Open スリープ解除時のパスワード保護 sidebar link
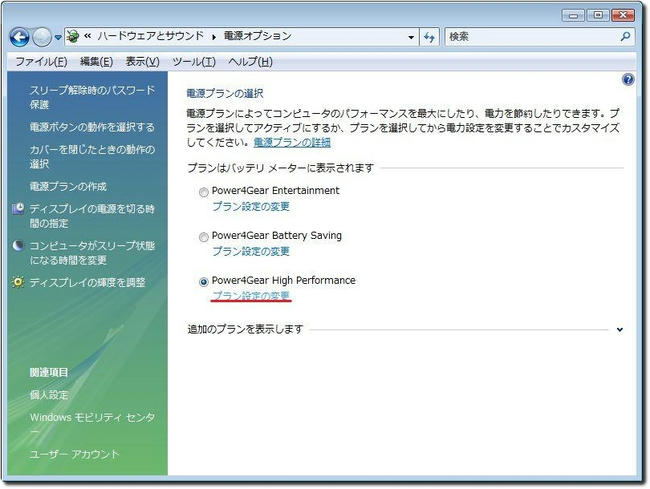The image size is (650, 489). tap(92, 97)
